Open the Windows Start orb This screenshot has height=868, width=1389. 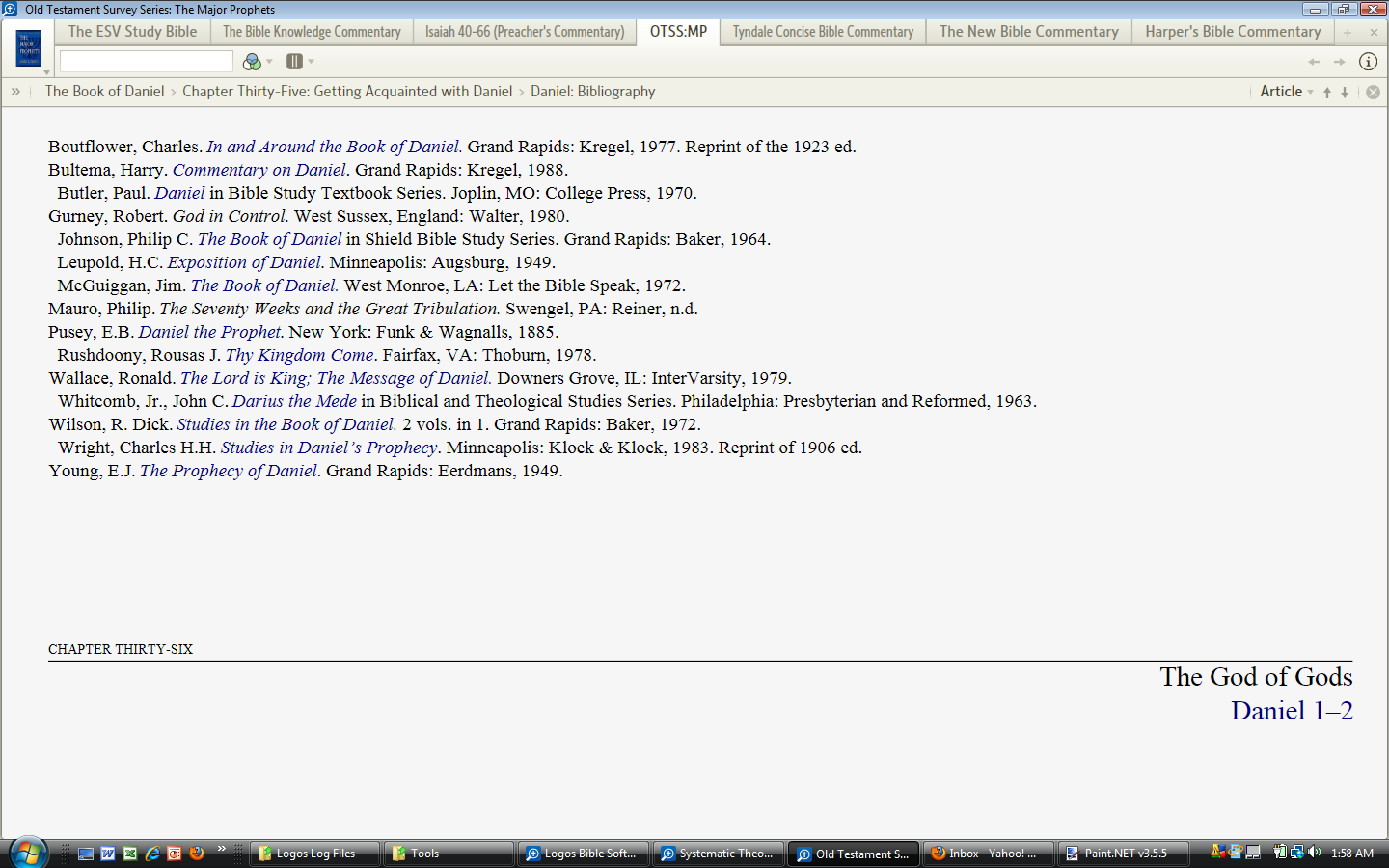point(28,854)
